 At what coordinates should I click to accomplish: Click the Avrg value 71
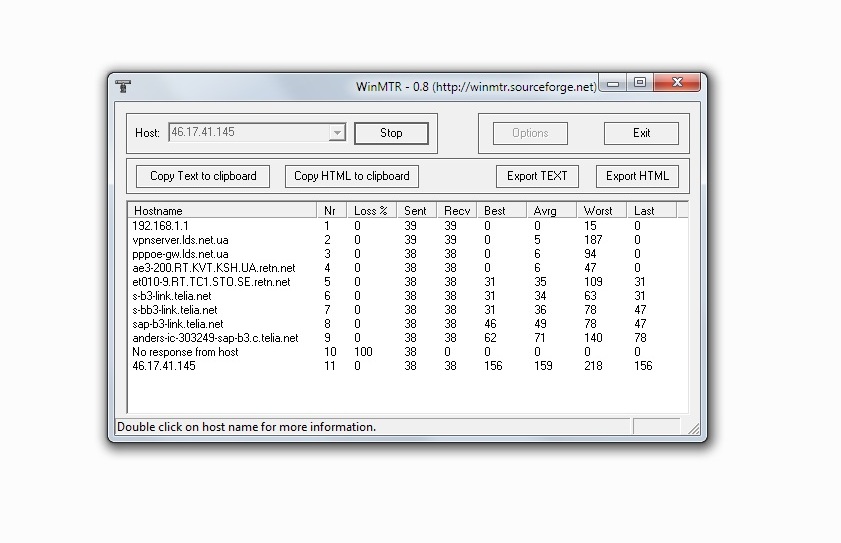point(540,337)
